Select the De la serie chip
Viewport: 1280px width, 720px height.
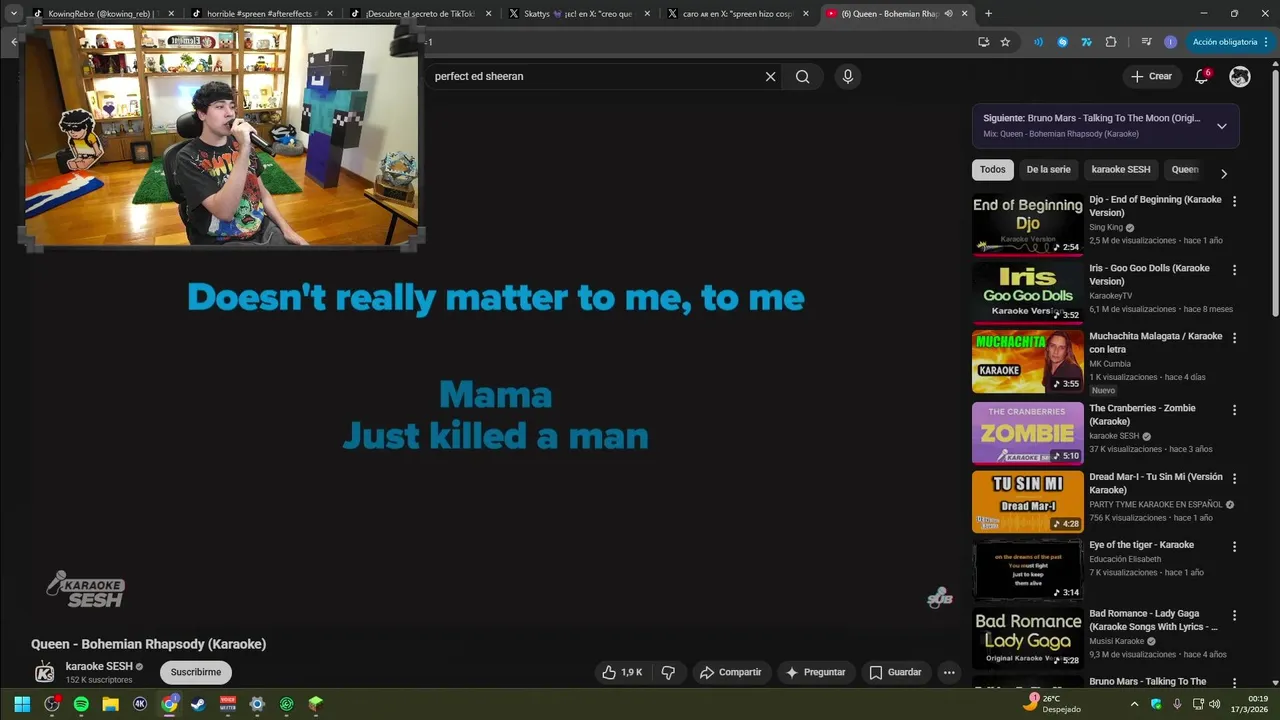1048,170
